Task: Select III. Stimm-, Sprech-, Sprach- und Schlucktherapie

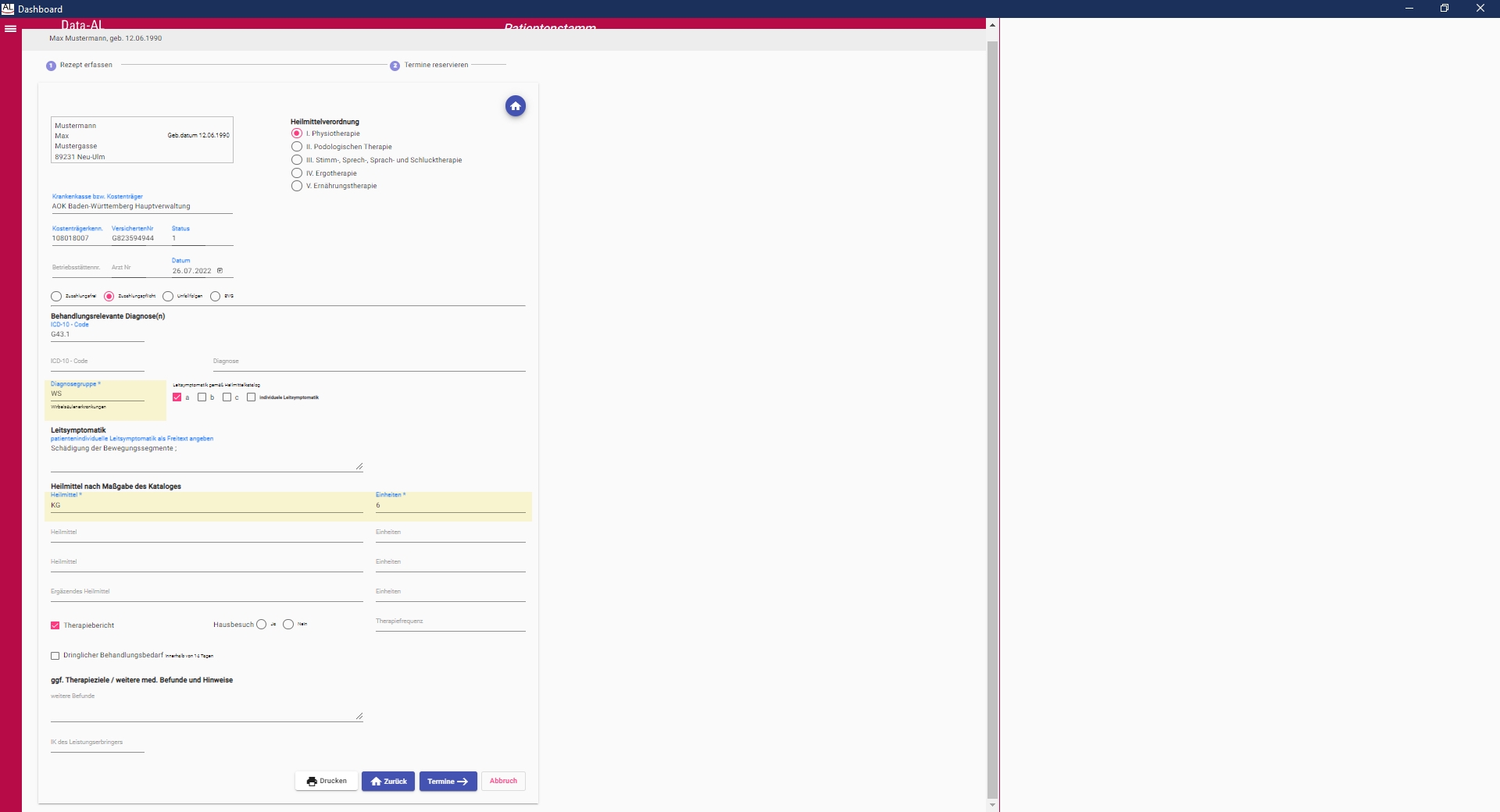Action: 297,160
